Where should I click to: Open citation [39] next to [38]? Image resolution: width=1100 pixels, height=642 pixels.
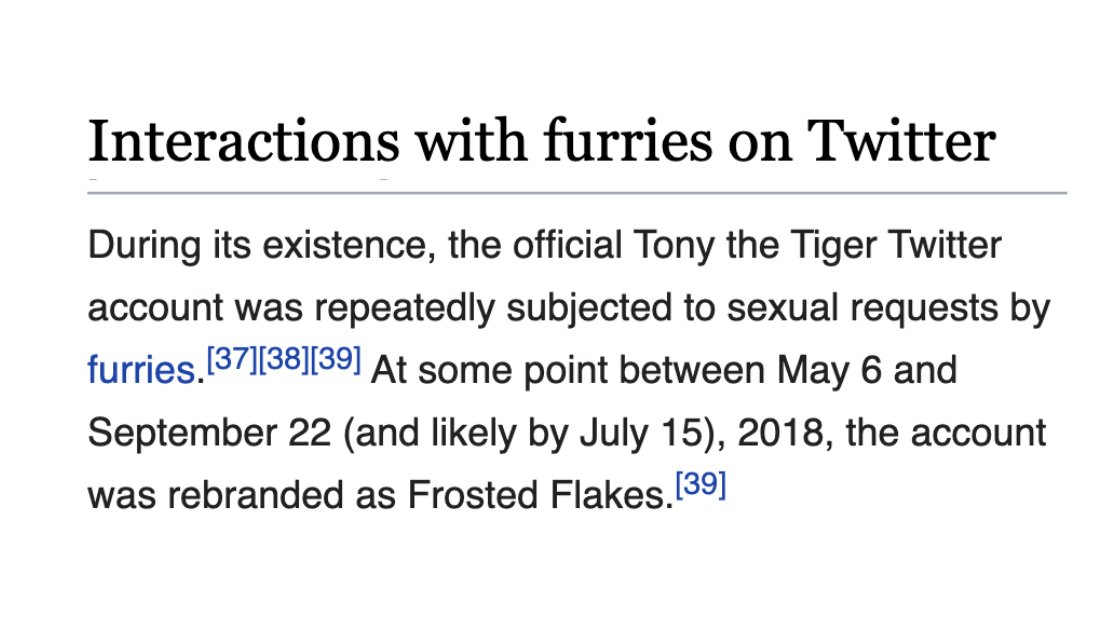click(x=336, y=359)
